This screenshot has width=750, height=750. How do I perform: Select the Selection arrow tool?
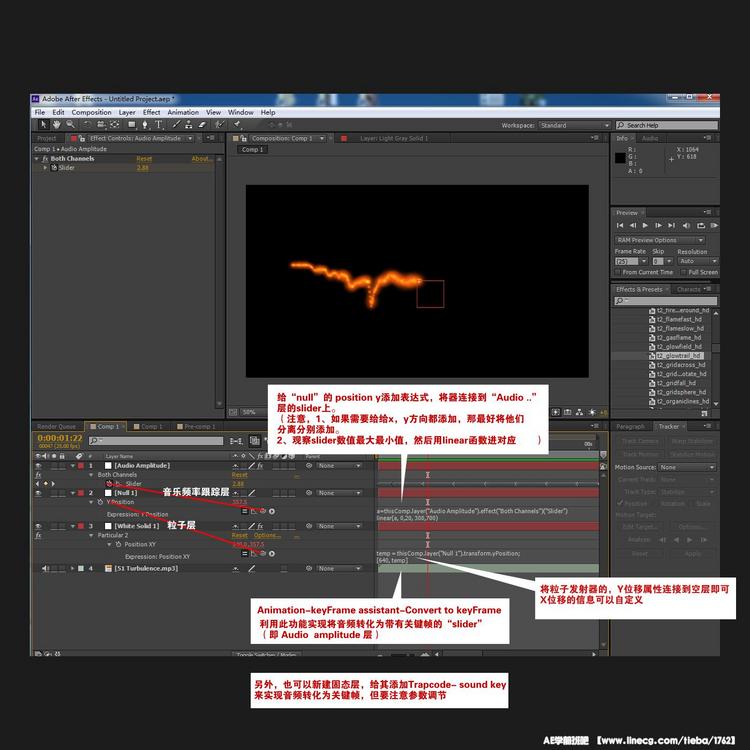[43, 125]
